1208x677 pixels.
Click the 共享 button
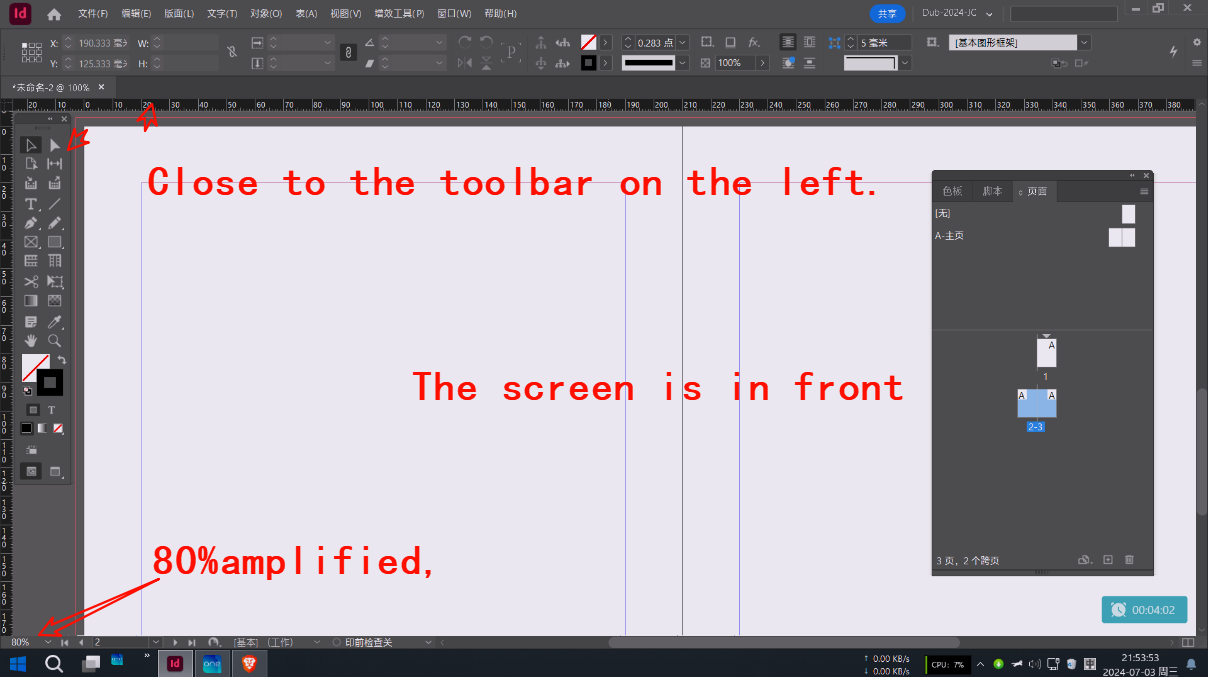click(888, 14)
